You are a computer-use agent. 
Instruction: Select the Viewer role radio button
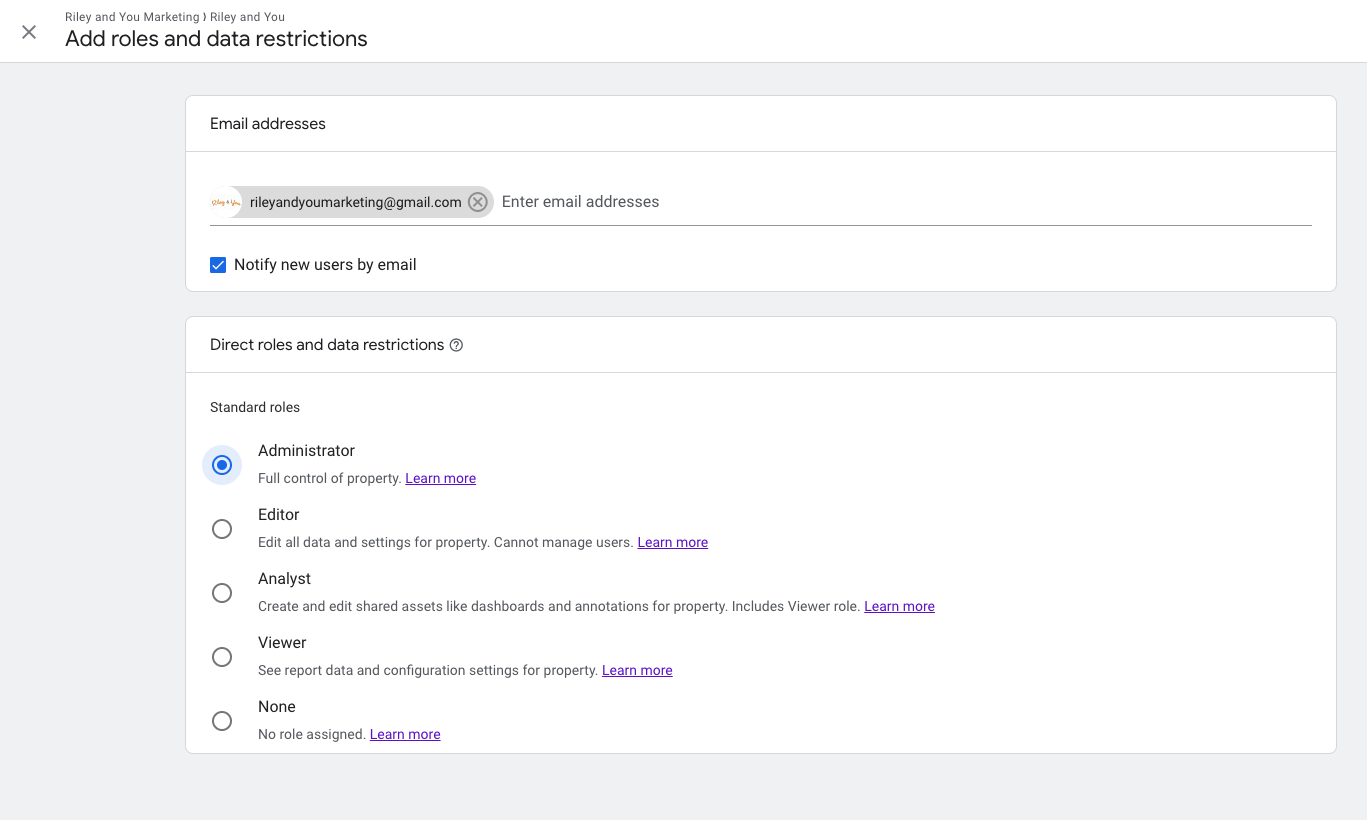(222, 657)
